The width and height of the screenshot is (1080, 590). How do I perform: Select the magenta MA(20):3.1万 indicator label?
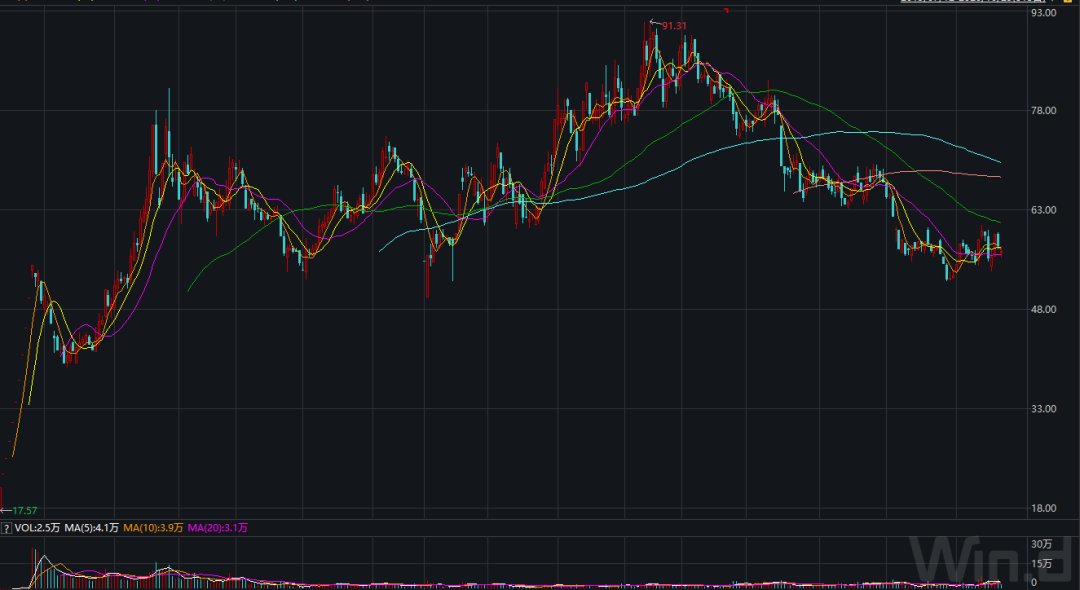[217, 527]
